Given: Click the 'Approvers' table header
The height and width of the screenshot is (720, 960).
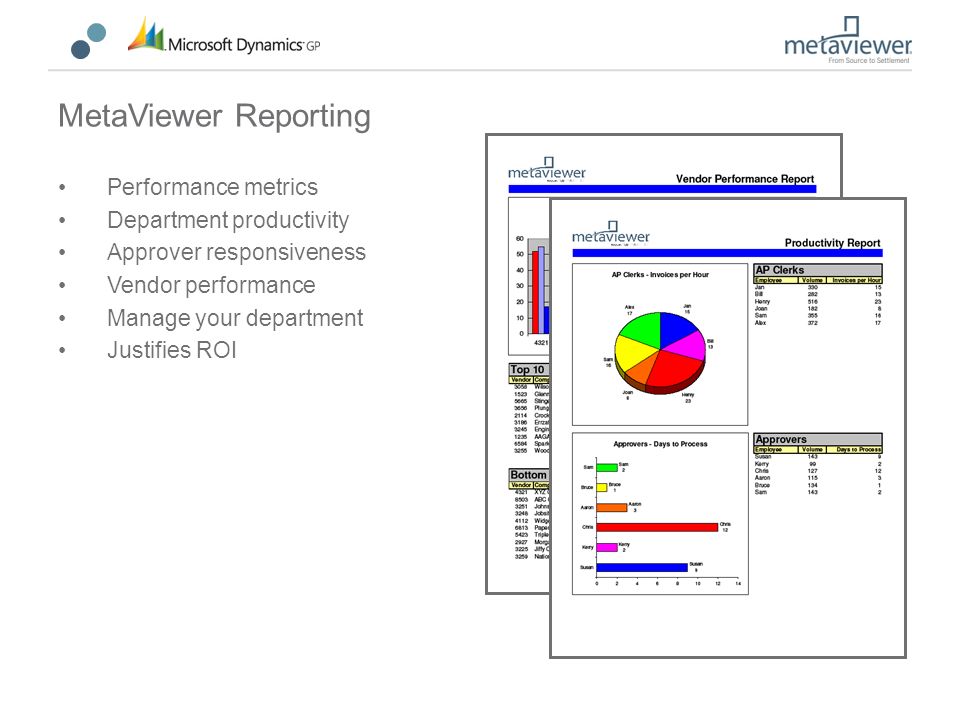Looking at the screenshot, I should coord(818,440).
